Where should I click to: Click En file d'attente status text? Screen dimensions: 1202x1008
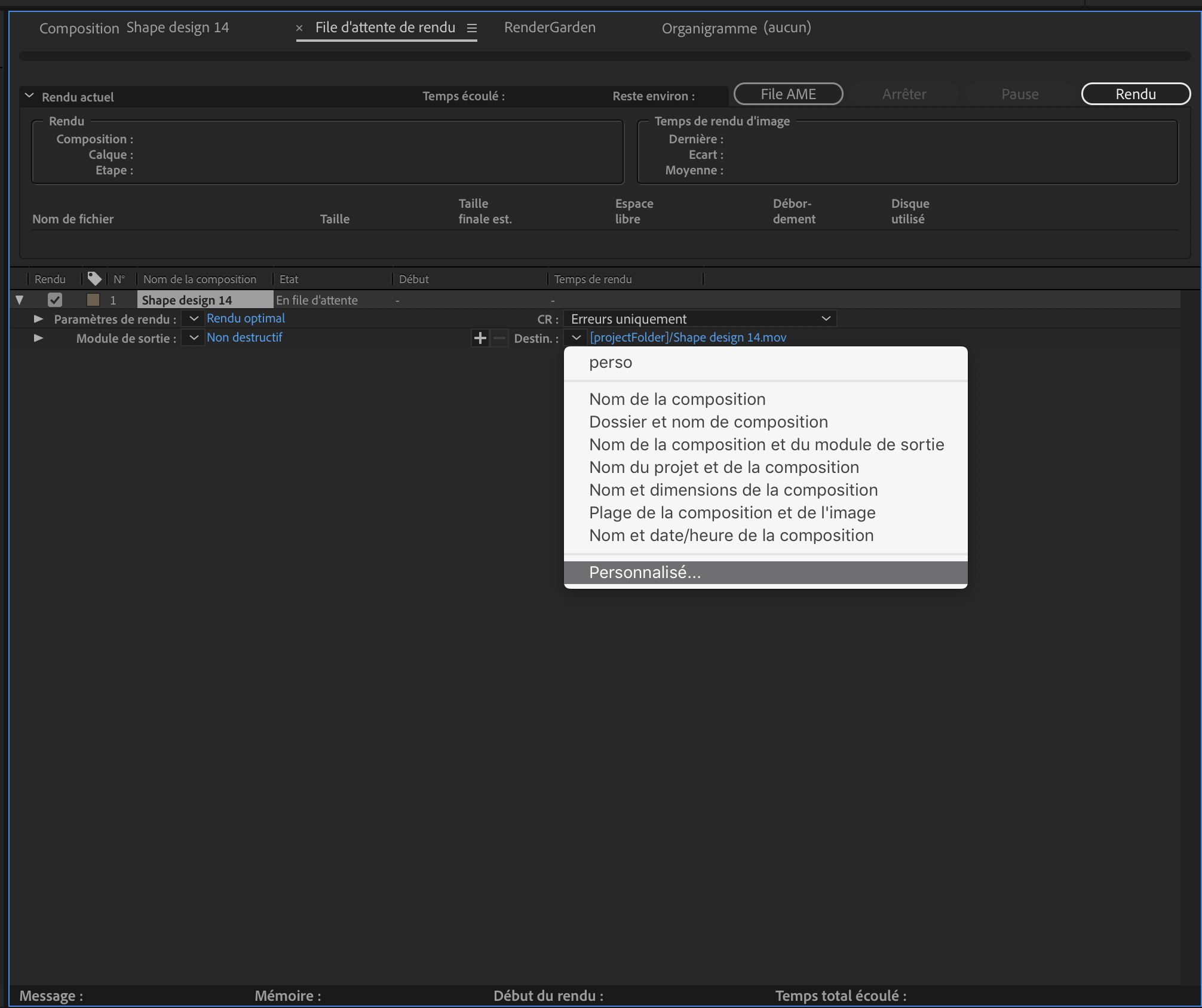[317, 300]
